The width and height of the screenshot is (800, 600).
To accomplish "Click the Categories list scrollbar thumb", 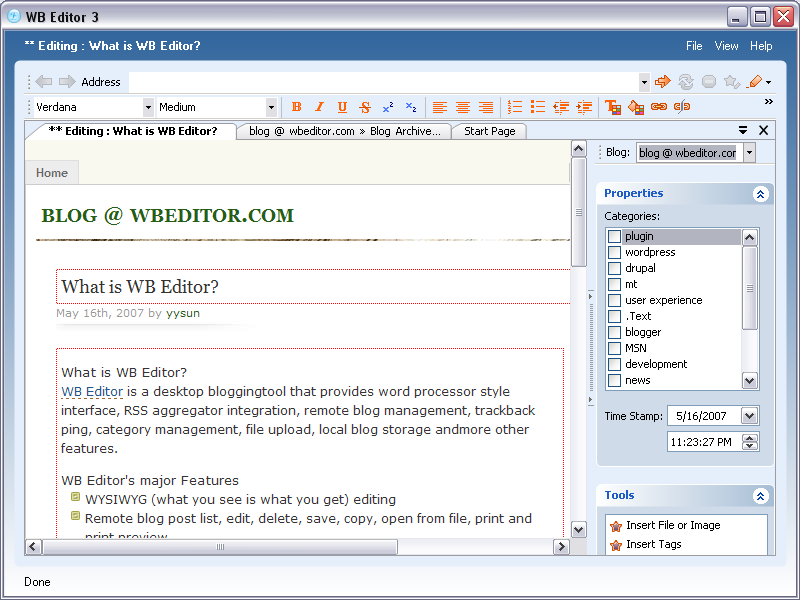I will pyautogui.click(x=749, y=288).
